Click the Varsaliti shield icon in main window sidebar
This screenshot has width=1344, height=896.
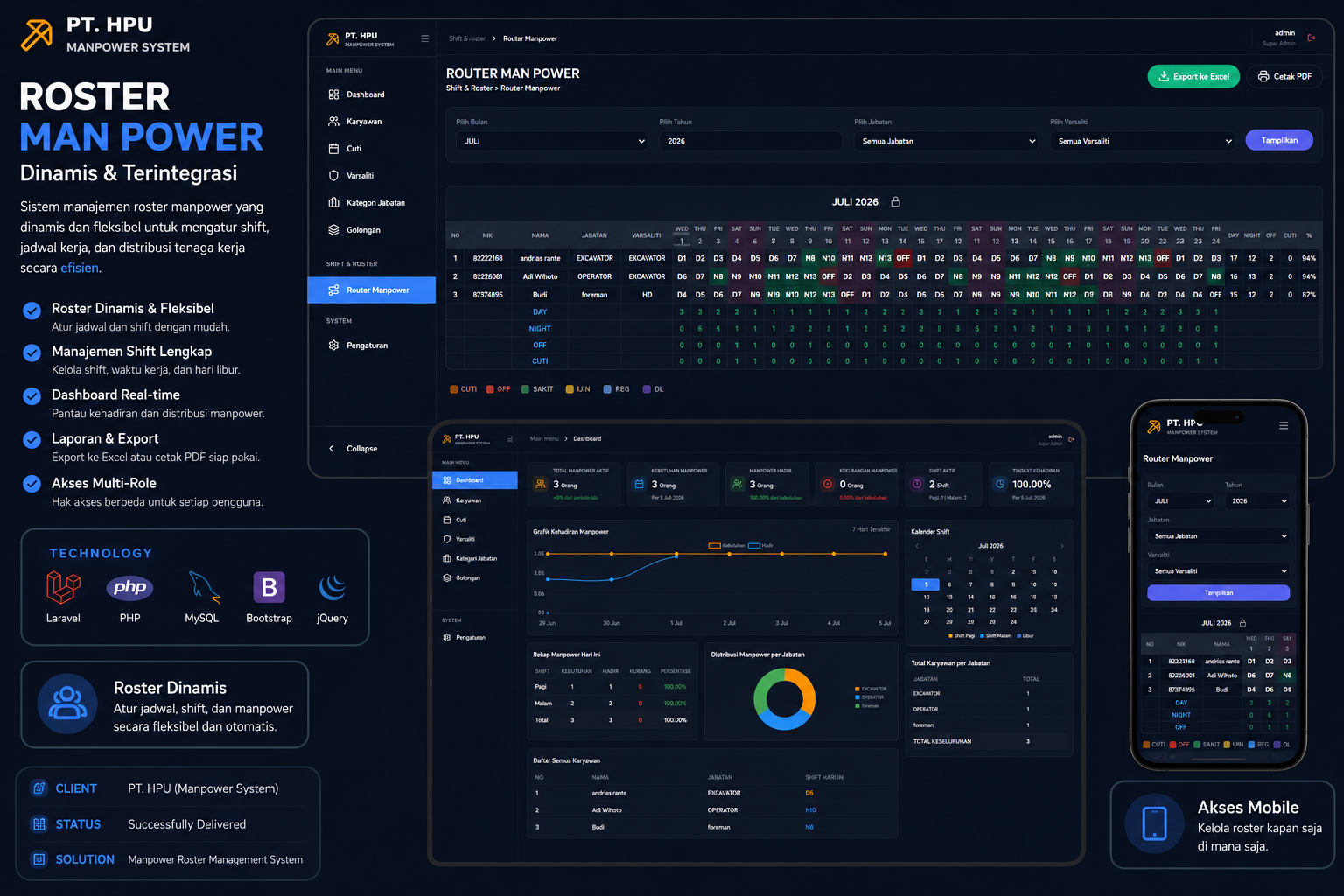coord(333,176)
